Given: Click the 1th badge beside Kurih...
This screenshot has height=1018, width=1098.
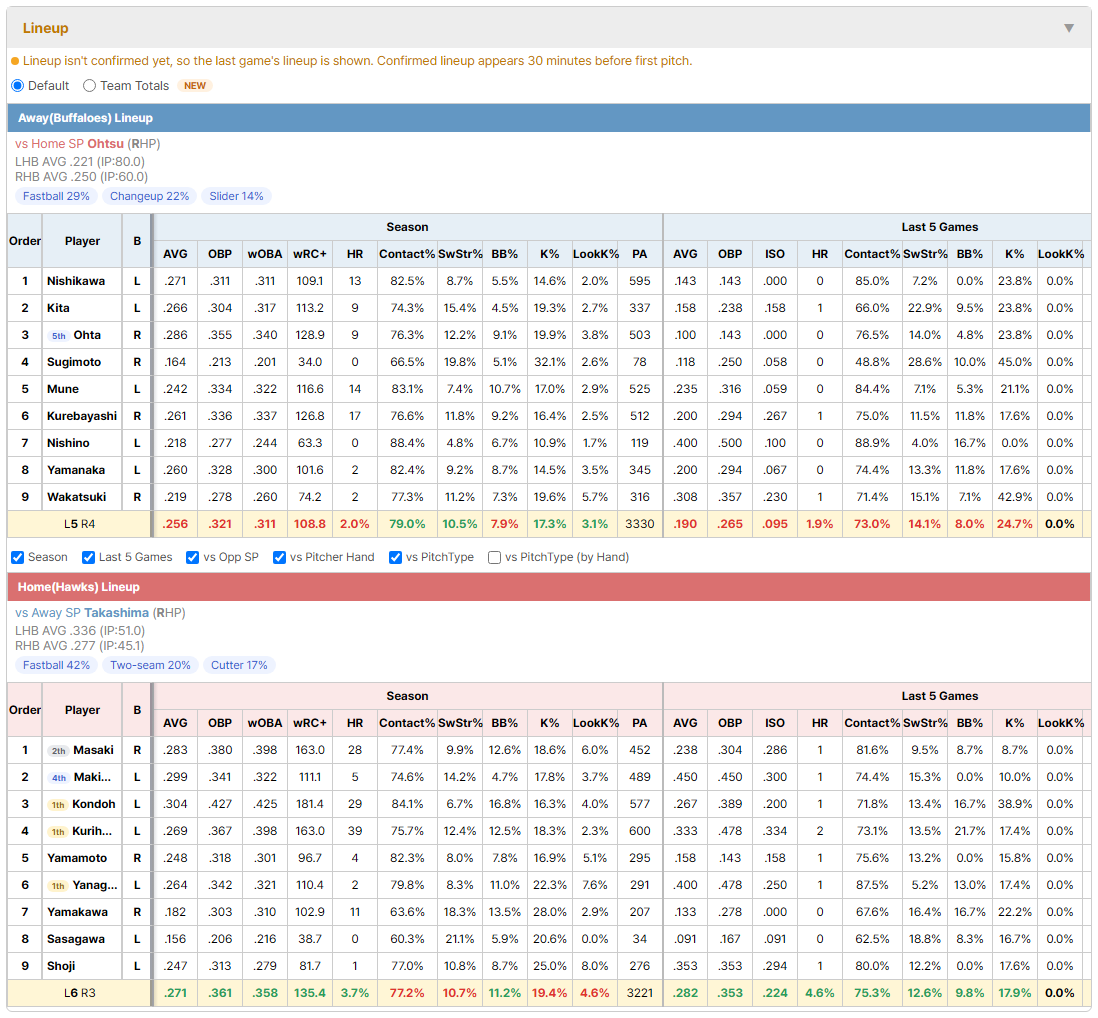Looking at the screenshot, I should pos(58,832).
